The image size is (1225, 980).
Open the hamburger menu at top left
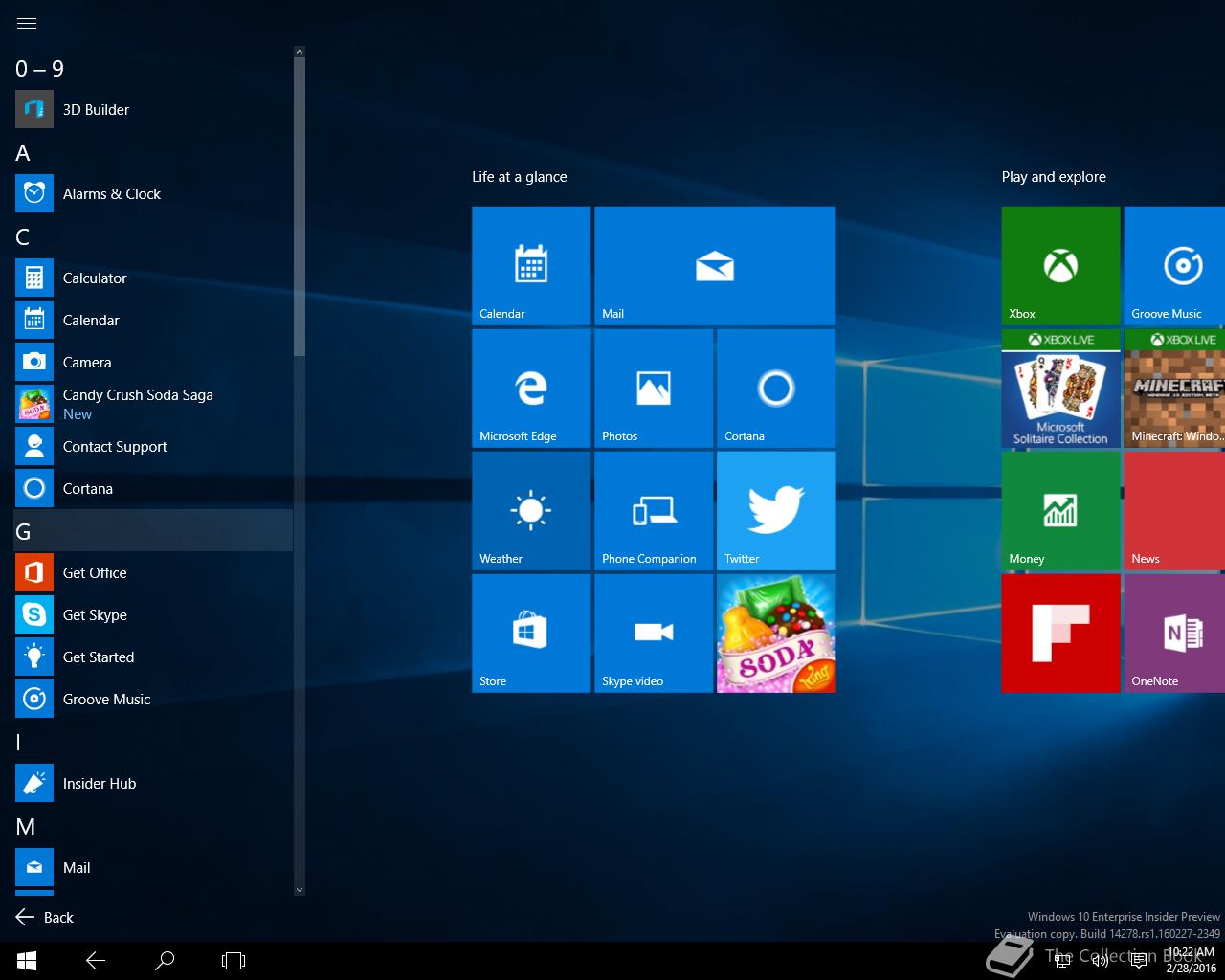pos(27,23)
